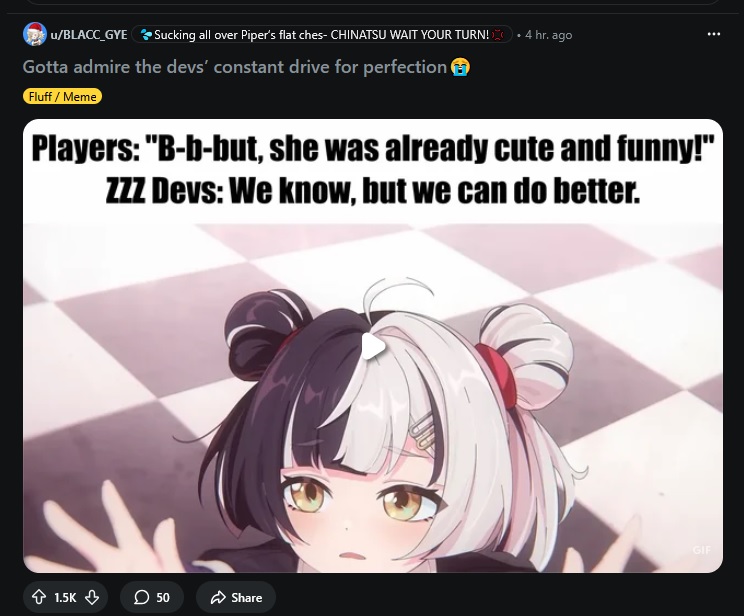The width and height of the screenshot is (744, 616).
Task: Click the GIF badge on the image
Action: pyautogui.click(x=701, y=550)
